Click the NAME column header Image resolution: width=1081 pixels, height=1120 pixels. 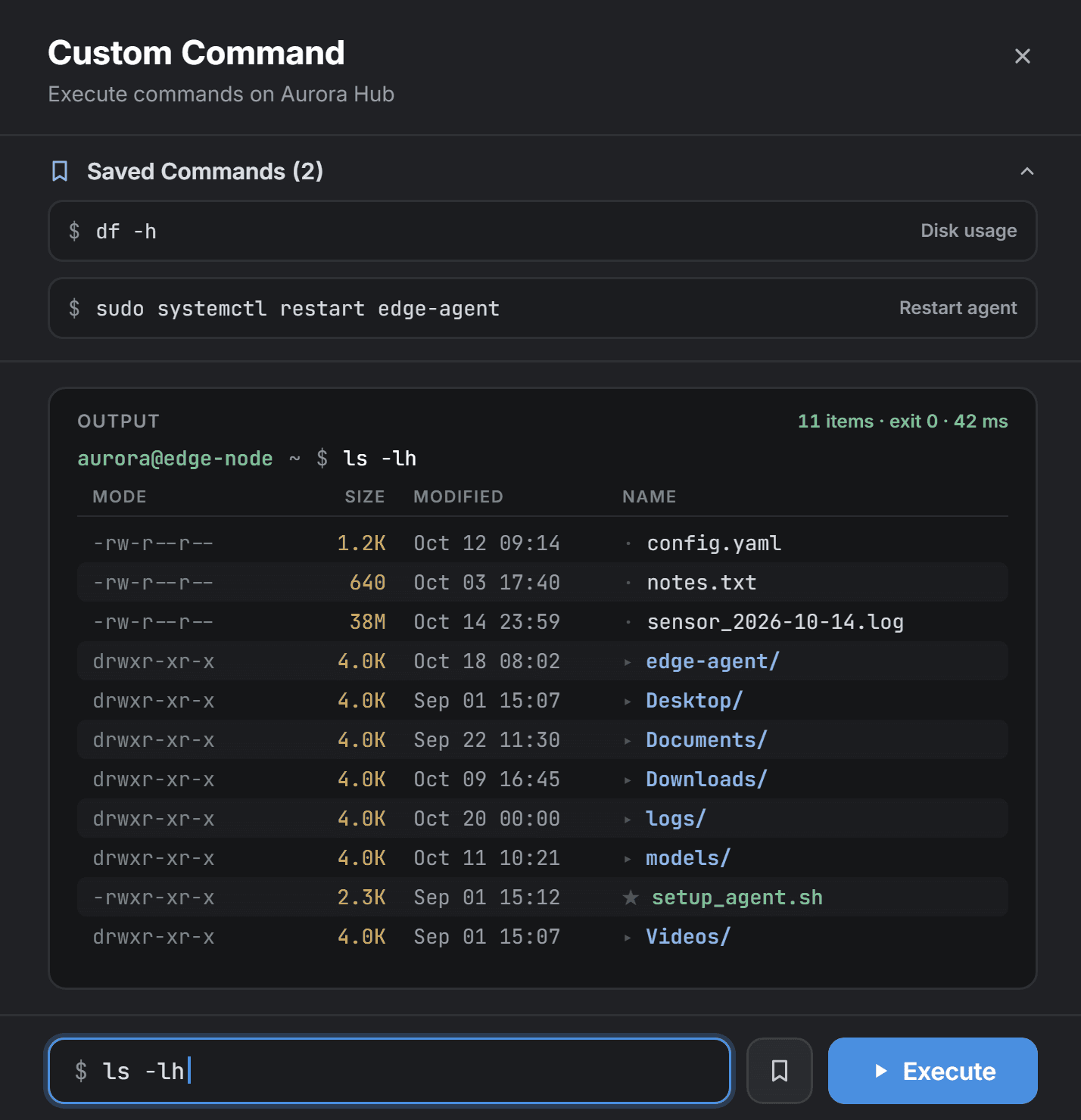point(650,496)
